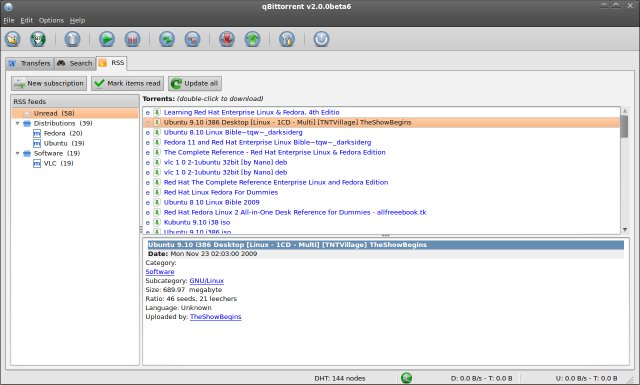The height and width of the screenshot is (385, 640).
Task: Select 'Ubuntu 9.10 i386 Desktop' TNTVillage torrent row
Action: click(x=382, y=122)
